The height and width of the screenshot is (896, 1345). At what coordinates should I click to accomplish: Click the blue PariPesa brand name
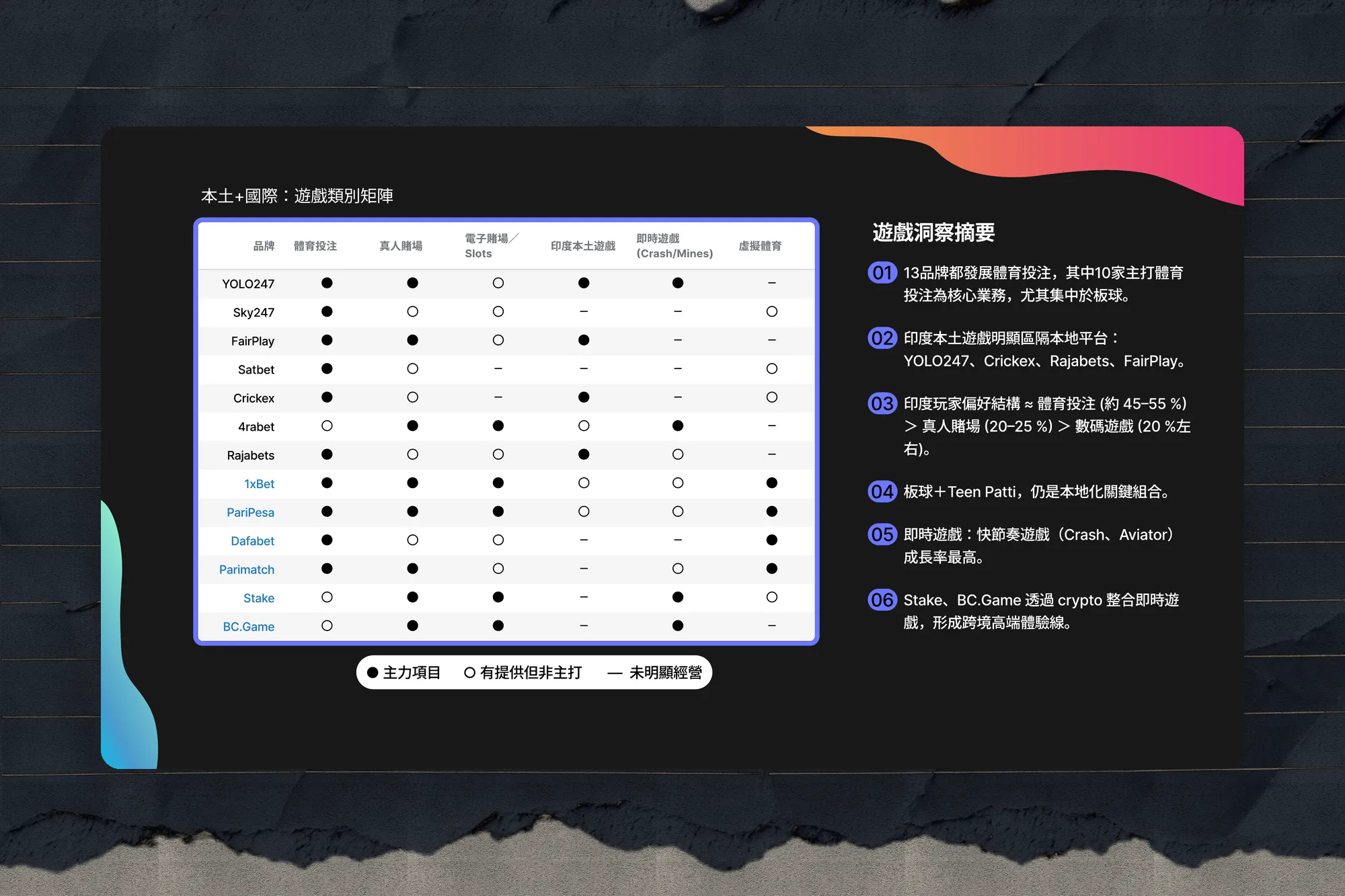[250, 512]
